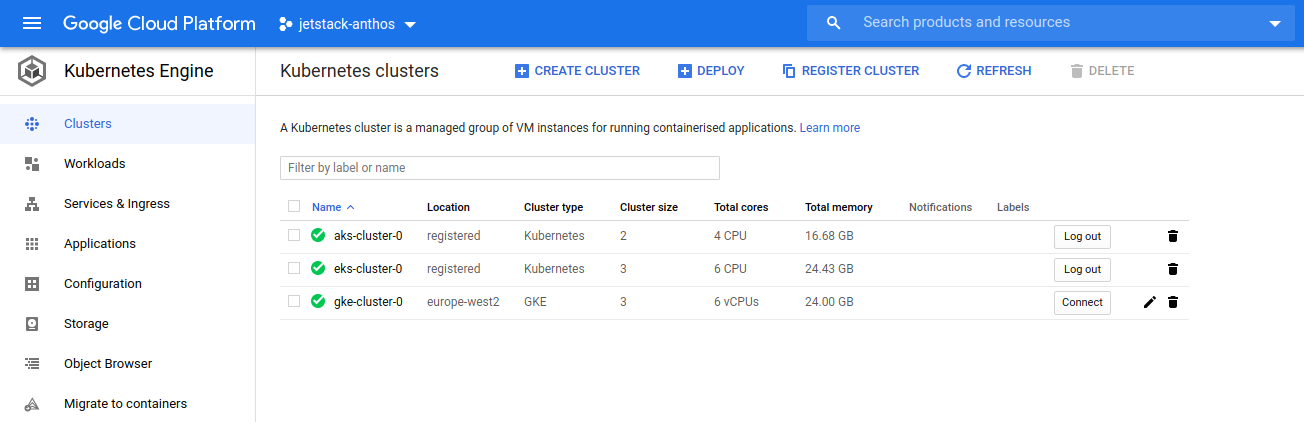The width and height of the screenshot is (1304, 422).
Task: Click the Google Cloud Platform title
Action: 159,23
